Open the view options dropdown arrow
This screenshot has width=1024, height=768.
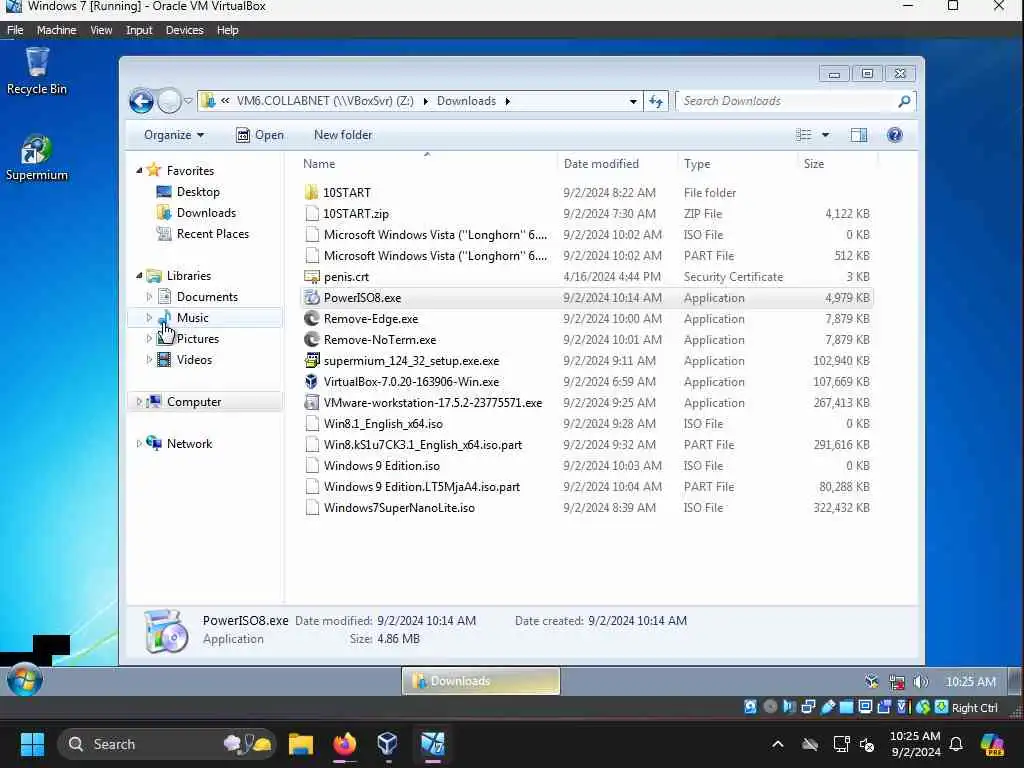pyautogui.click(x=825, y=135)
